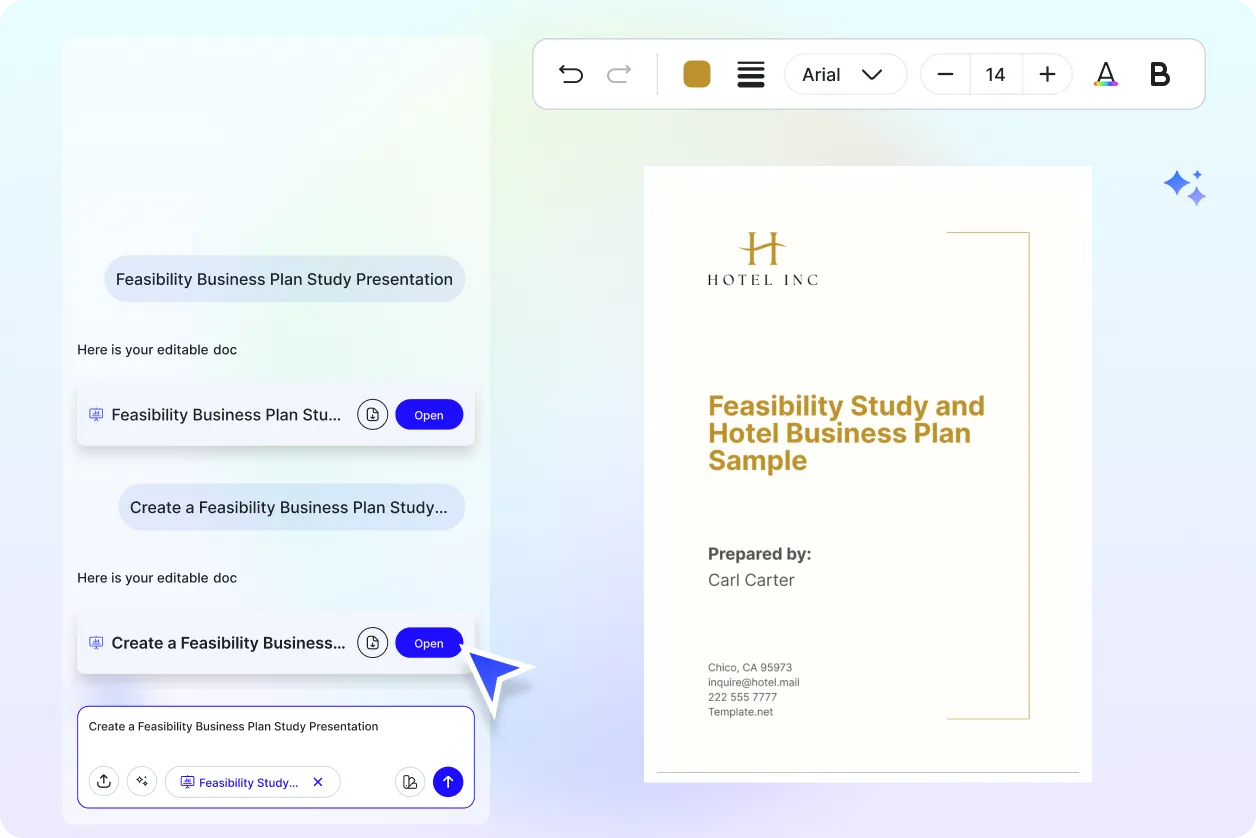Click the download icon on the first doc card

click(372, 414)
